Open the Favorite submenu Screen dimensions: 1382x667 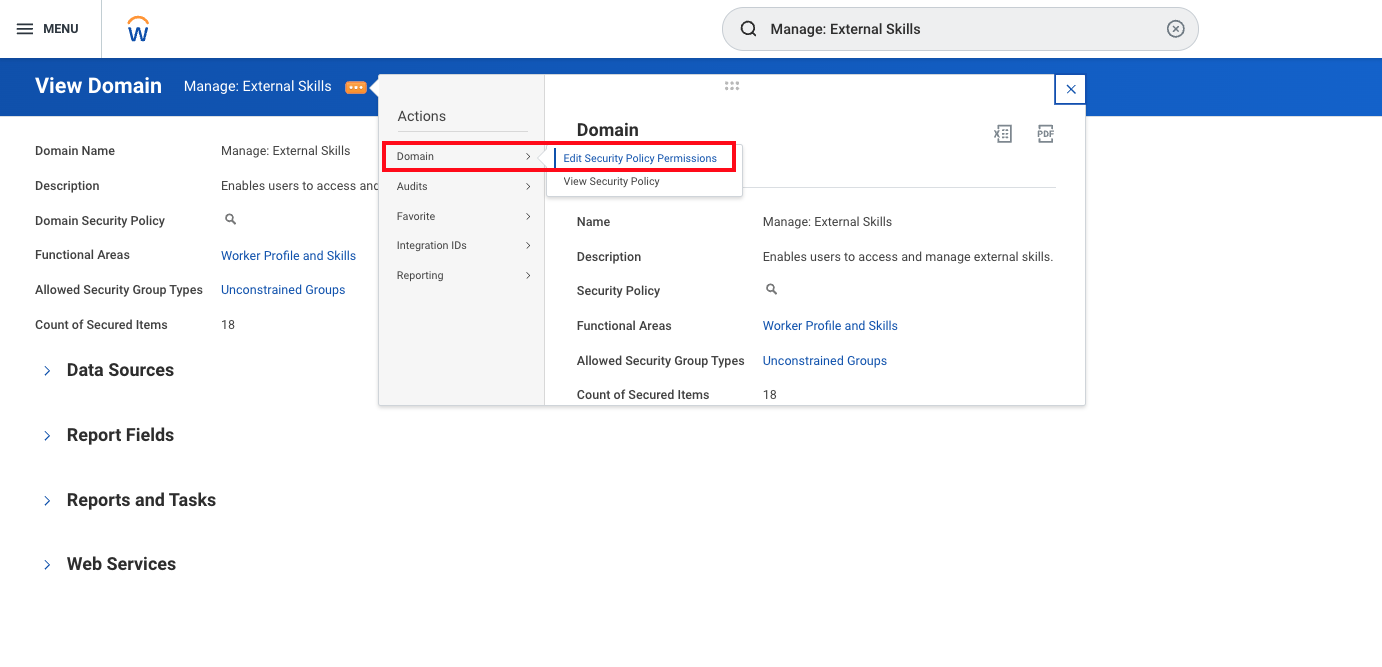point(462,216)
